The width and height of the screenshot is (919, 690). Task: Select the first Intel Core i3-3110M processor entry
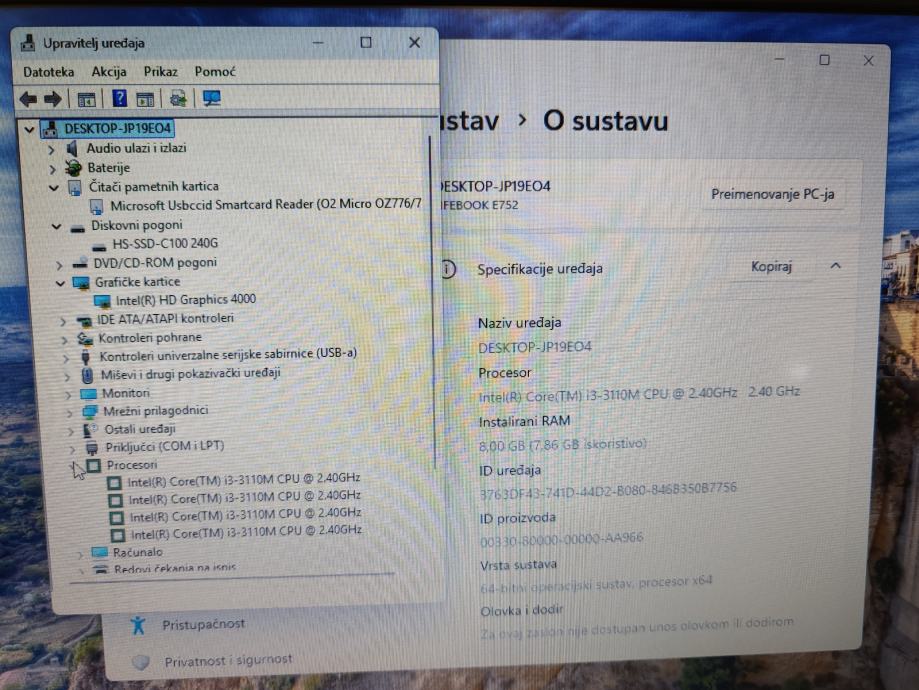244,480
